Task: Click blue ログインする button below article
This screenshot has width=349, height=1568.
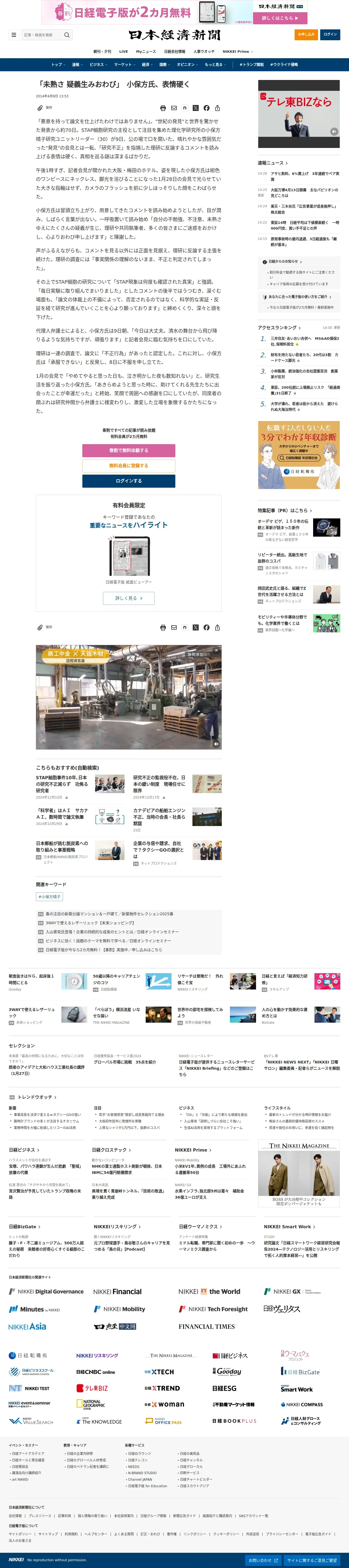Action: point(129,481)
